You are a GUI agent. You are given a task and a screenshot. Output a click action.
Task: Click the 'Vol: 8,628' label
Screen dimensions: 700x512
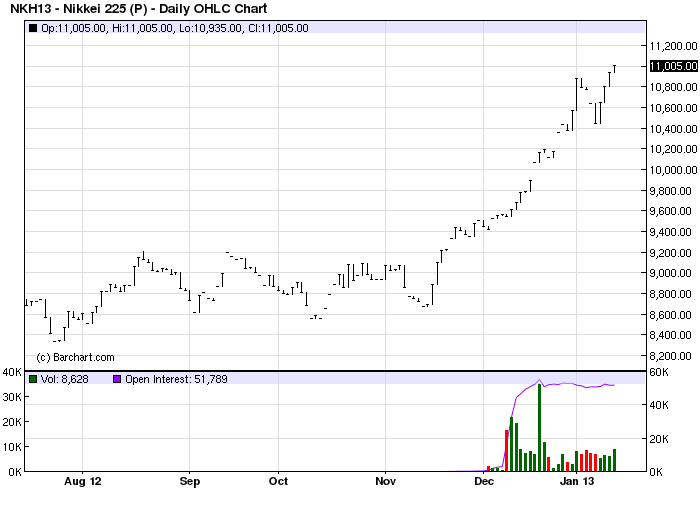pos(65,379)
